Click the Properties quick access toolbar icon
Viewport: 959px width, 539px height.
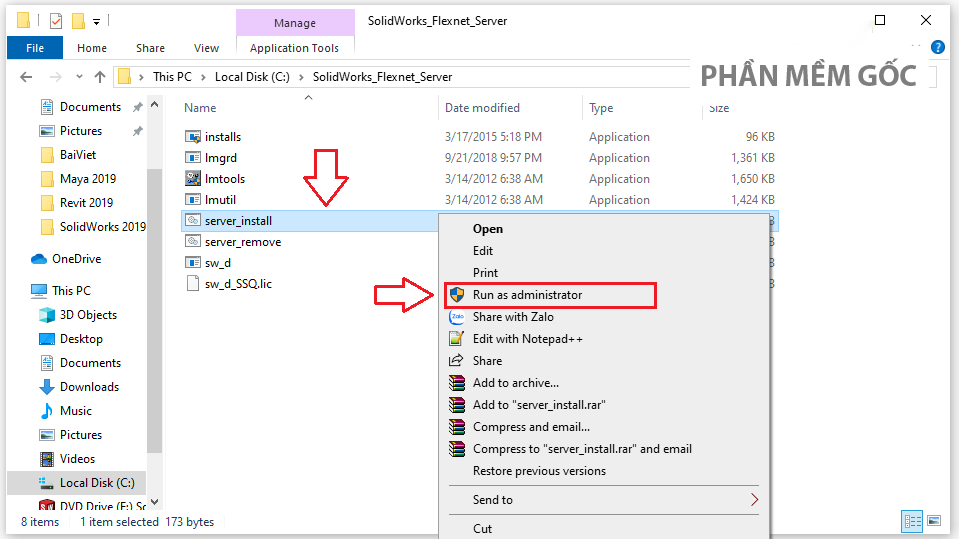coord(56,21)
